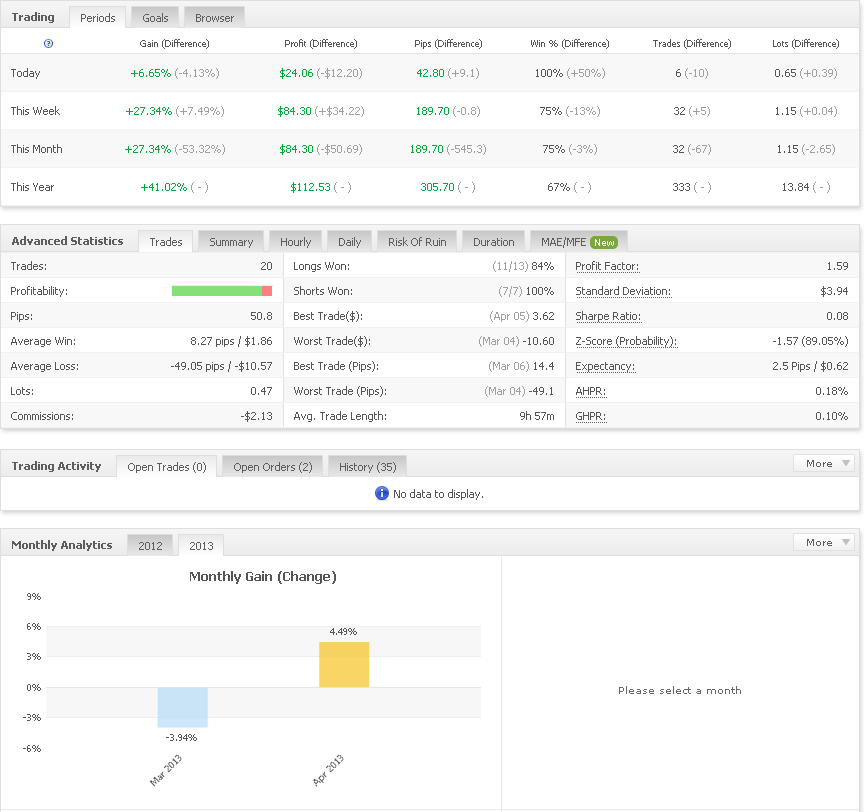Click the Average Loss value
The width and height of the screenshot is (866, 812).
[x=221, y=366]
